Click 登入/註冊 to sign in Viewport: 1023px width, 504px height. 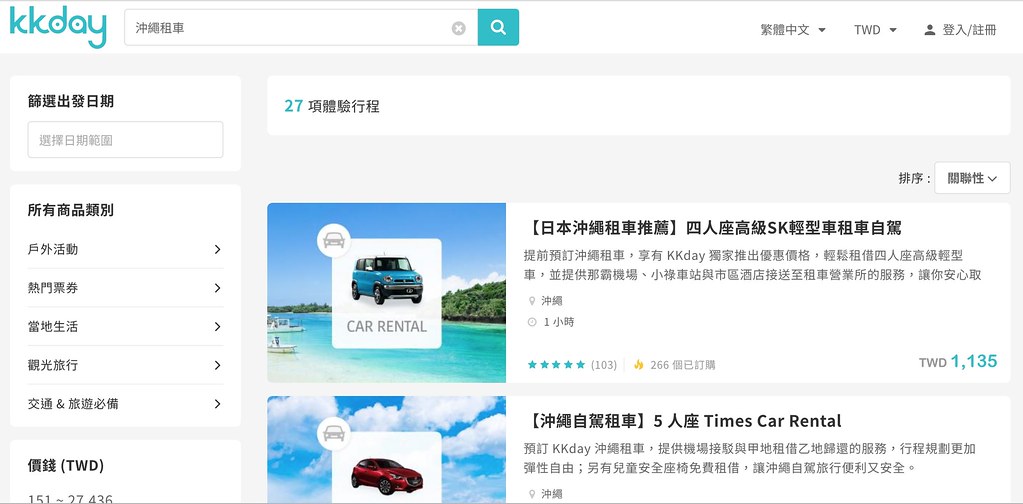tap(969, 30)
